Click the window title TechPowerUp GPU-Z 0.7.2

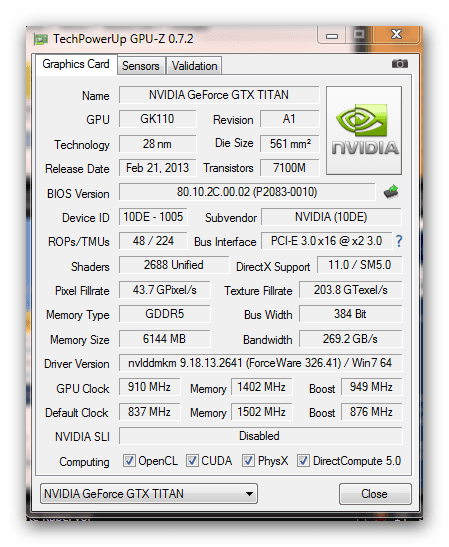pyautogui.click(x=123, y=39)
